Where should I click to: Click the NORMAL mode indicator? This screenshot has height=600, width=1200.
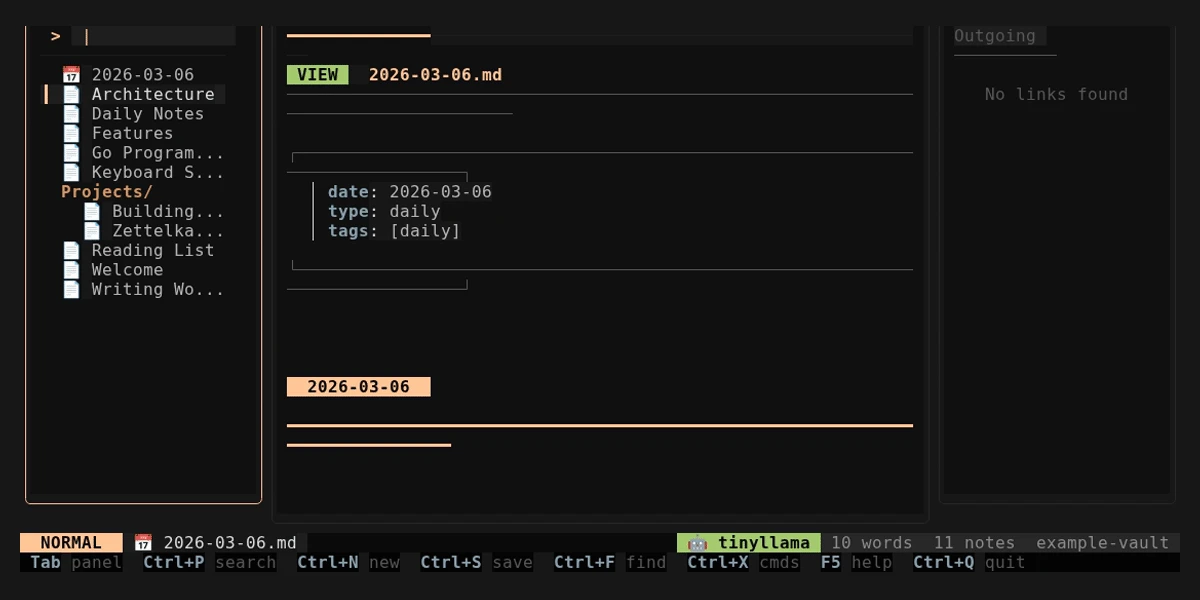(x=71, y=543)
